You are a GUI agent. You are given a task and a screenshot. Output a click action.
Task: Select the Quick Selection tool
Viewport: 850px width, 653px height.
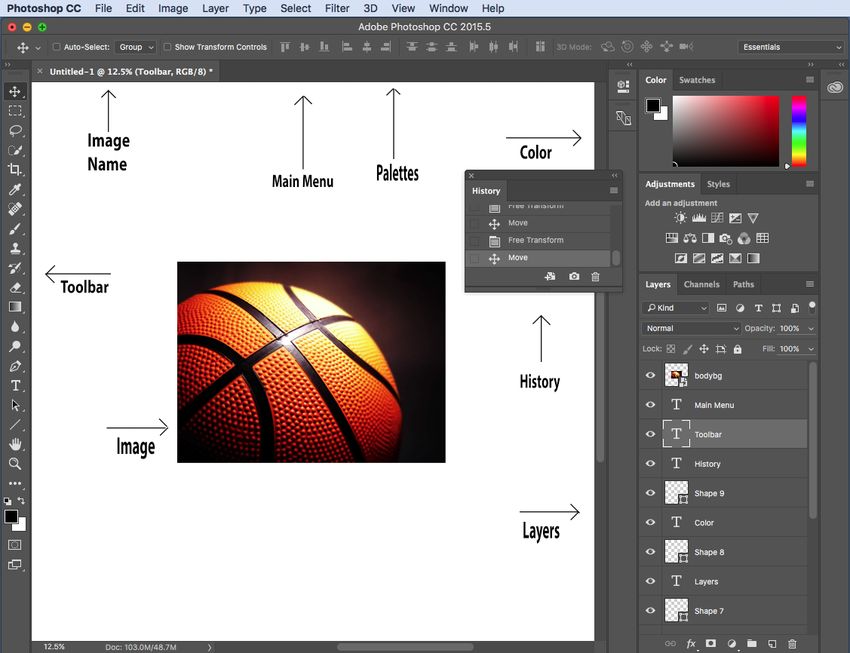pos(15,150)
